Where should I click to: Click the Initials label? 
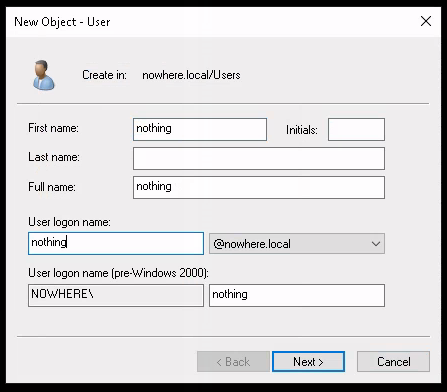302,130
